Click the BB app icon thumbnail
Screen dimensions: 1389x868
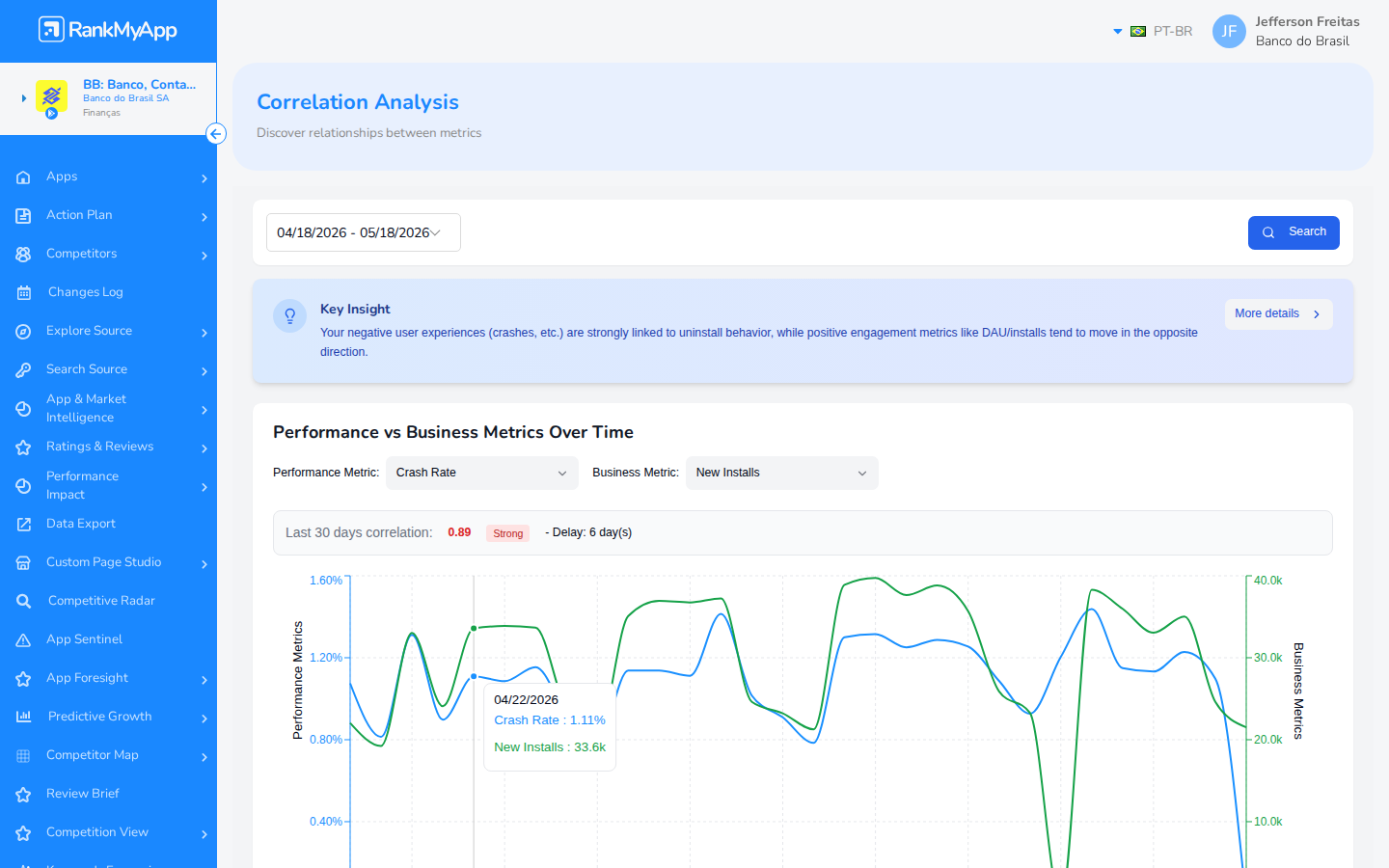(x=51, y=96)
